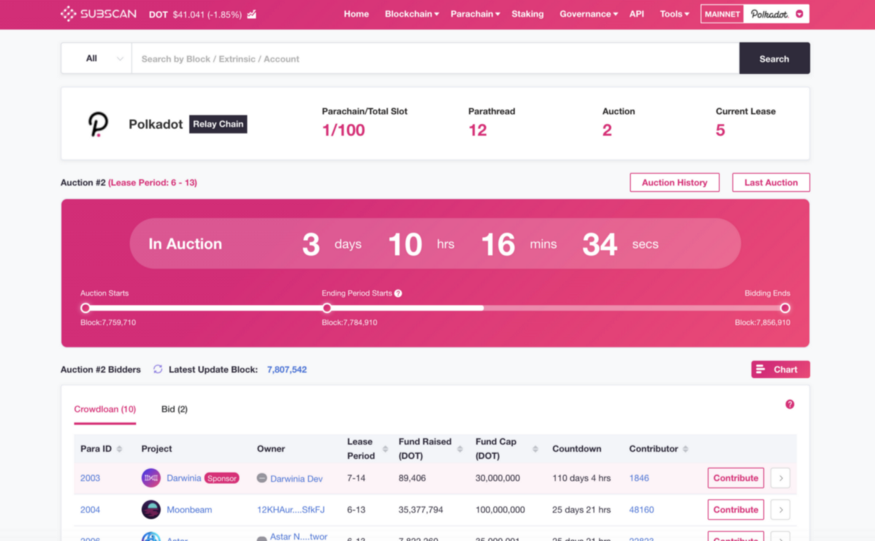Expand the Blockchain menu
Image resolution: width=875 pixels, height=541 pixels.
point(411,14)
